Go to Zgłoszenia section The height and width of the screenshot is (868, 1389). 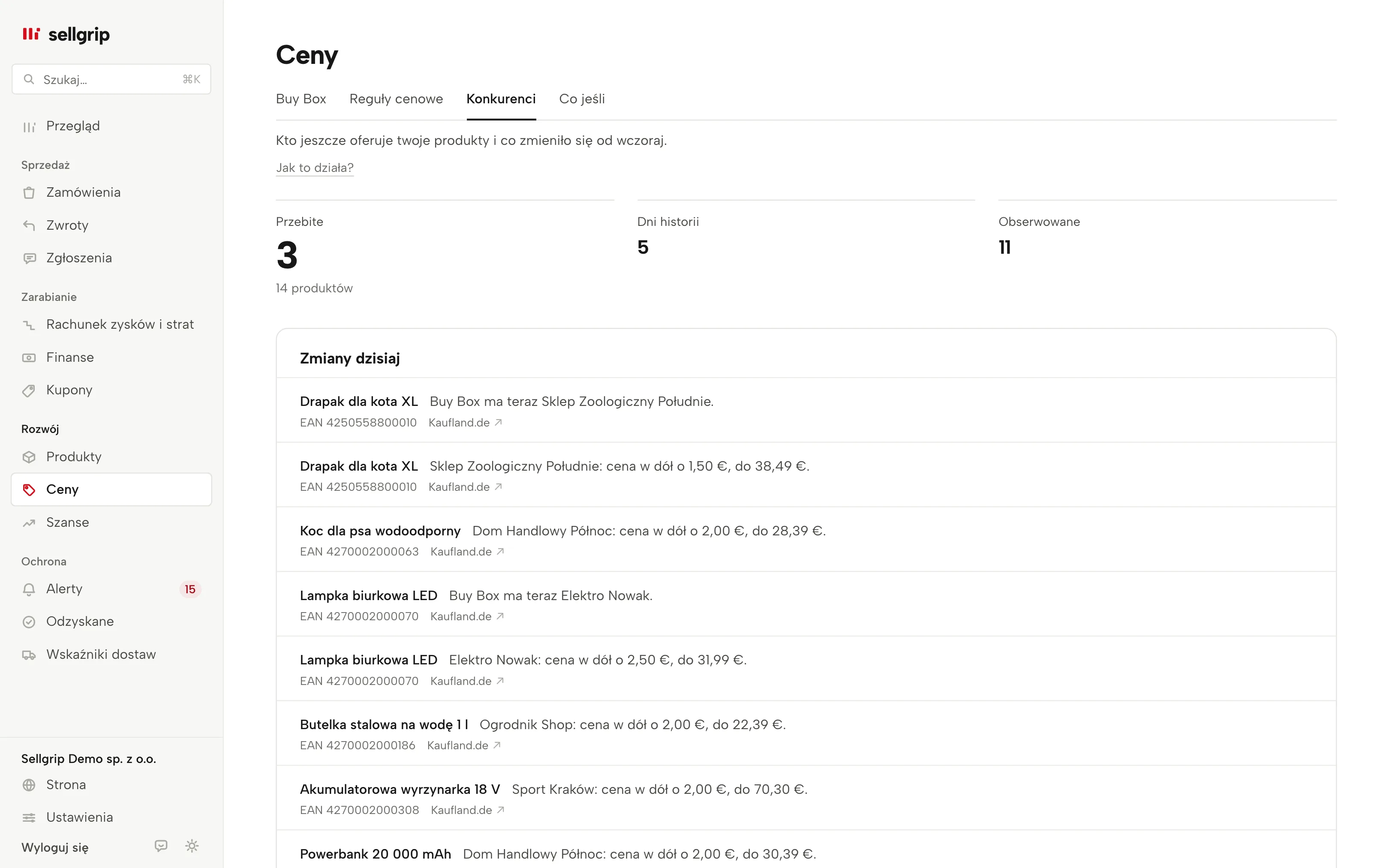coord(111,258)
